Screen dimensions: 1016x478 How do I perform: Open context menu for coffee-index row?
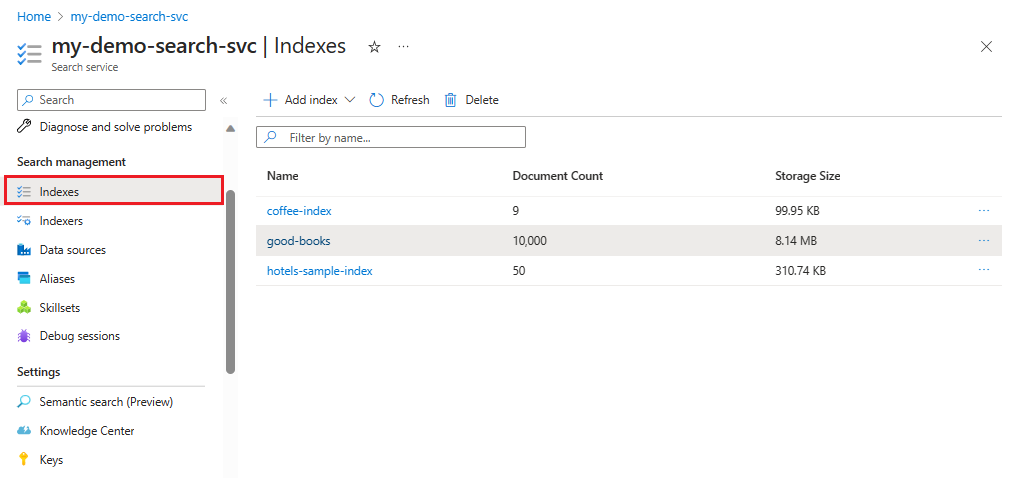pos(984,211)
